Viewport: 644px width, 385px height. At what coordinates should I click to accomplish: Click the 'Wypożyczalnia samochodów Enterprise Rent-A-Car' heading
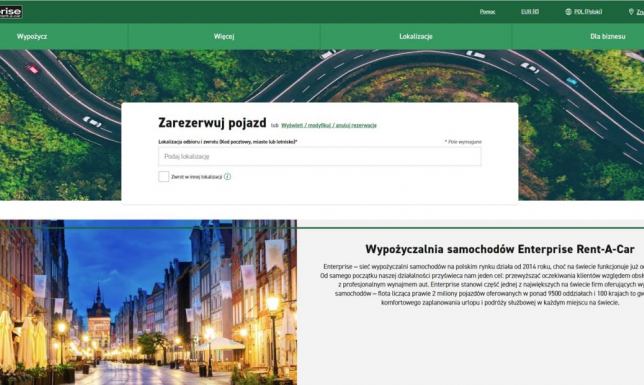coord(500,249)
